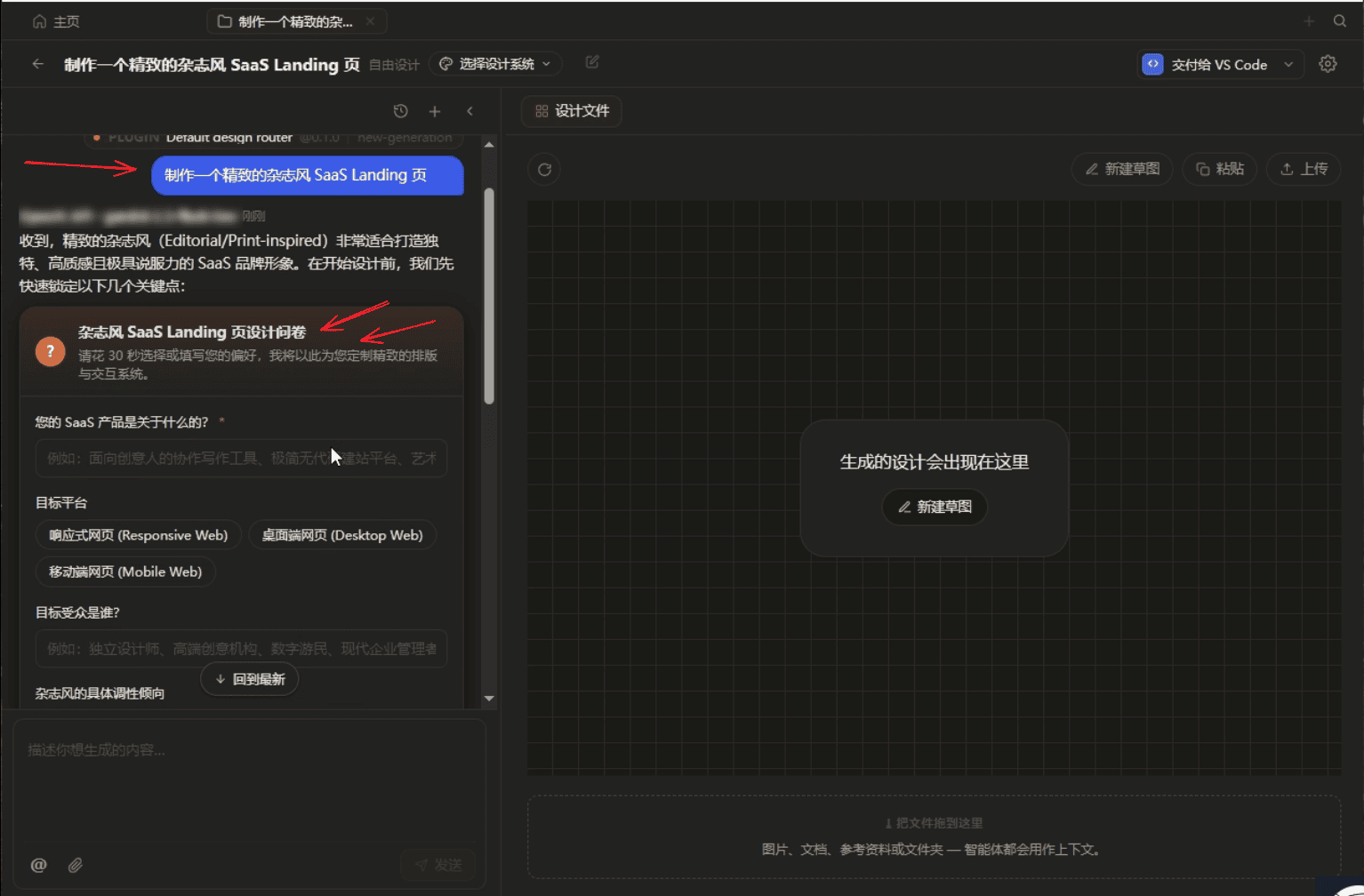
Task: Click the chat scrollbar thumb
Action: pos(489,297)
